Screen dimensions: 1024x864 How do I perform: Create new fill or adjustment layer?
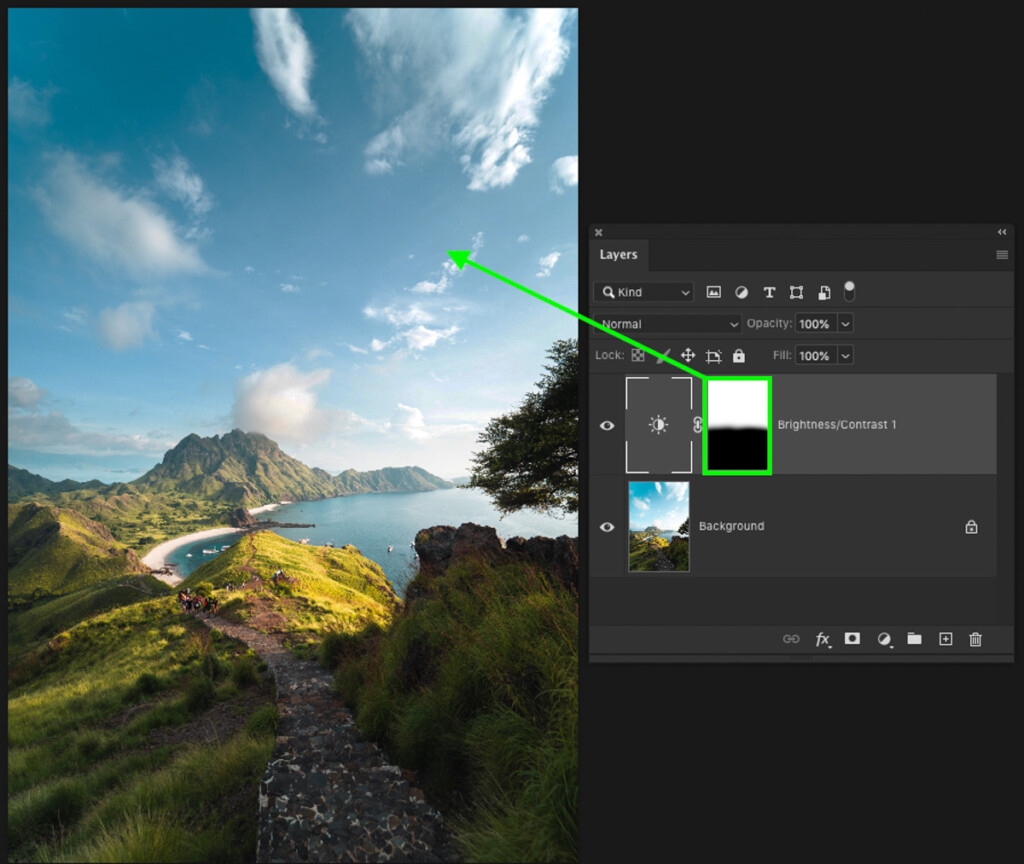(x=884, y=639)
